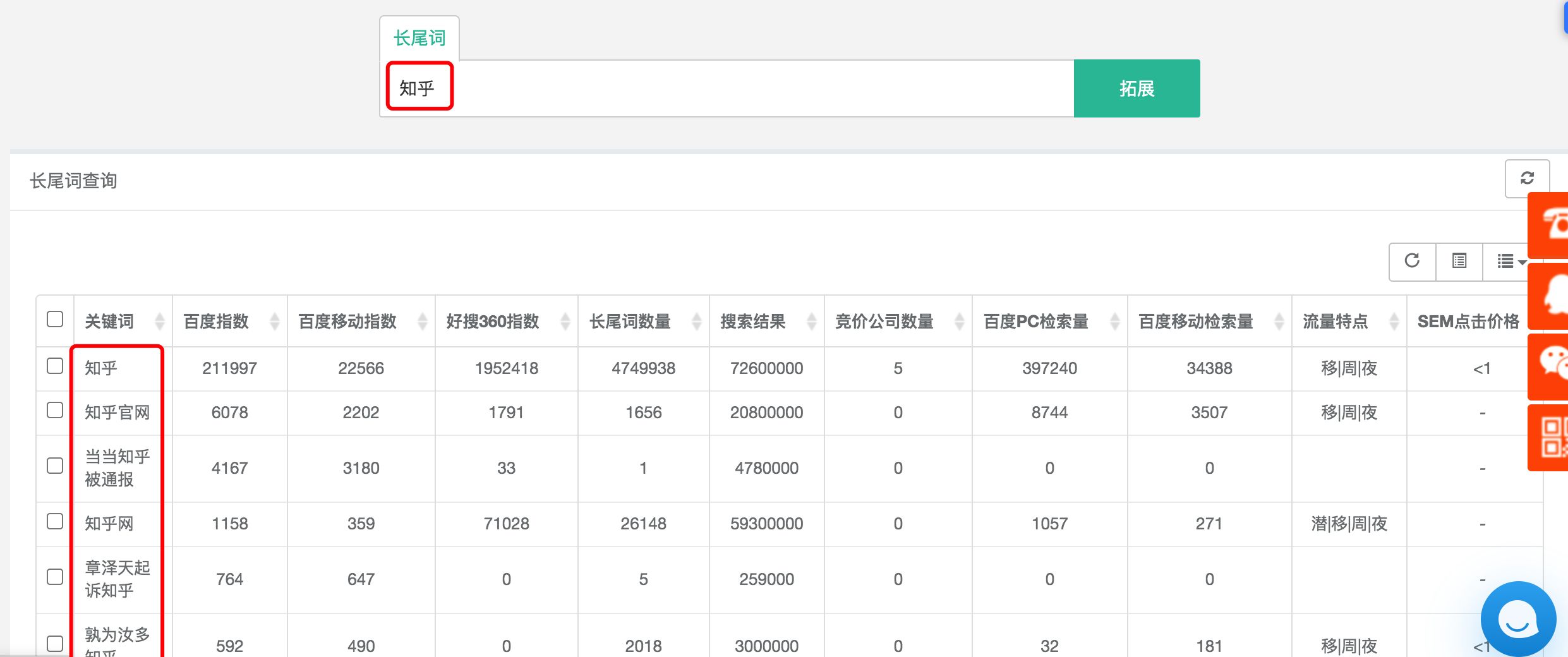The image size is (1568, 657).
Task: Click the 211997 Baidu index value
Action: [229, 368]
